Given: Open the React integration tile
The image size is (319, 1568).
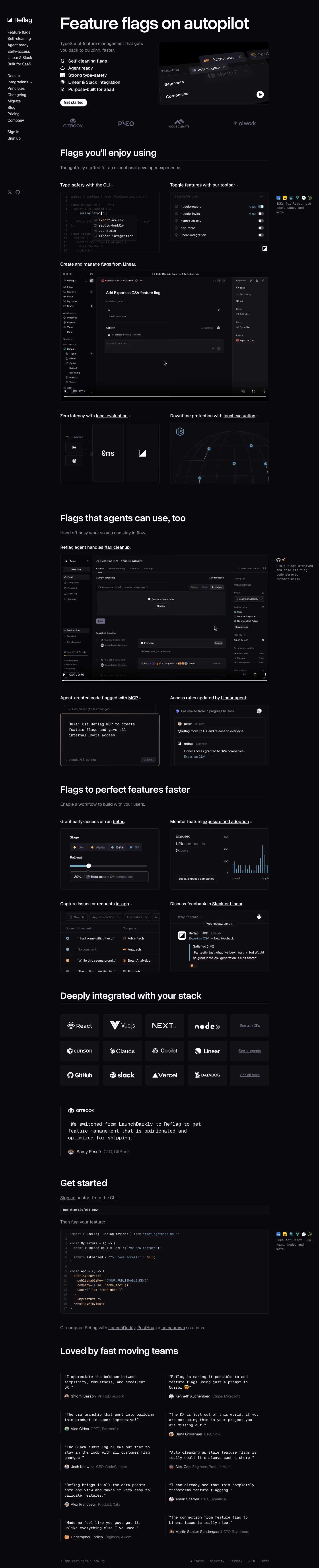Looking at the screenshot, I should tap(80, 1026).
